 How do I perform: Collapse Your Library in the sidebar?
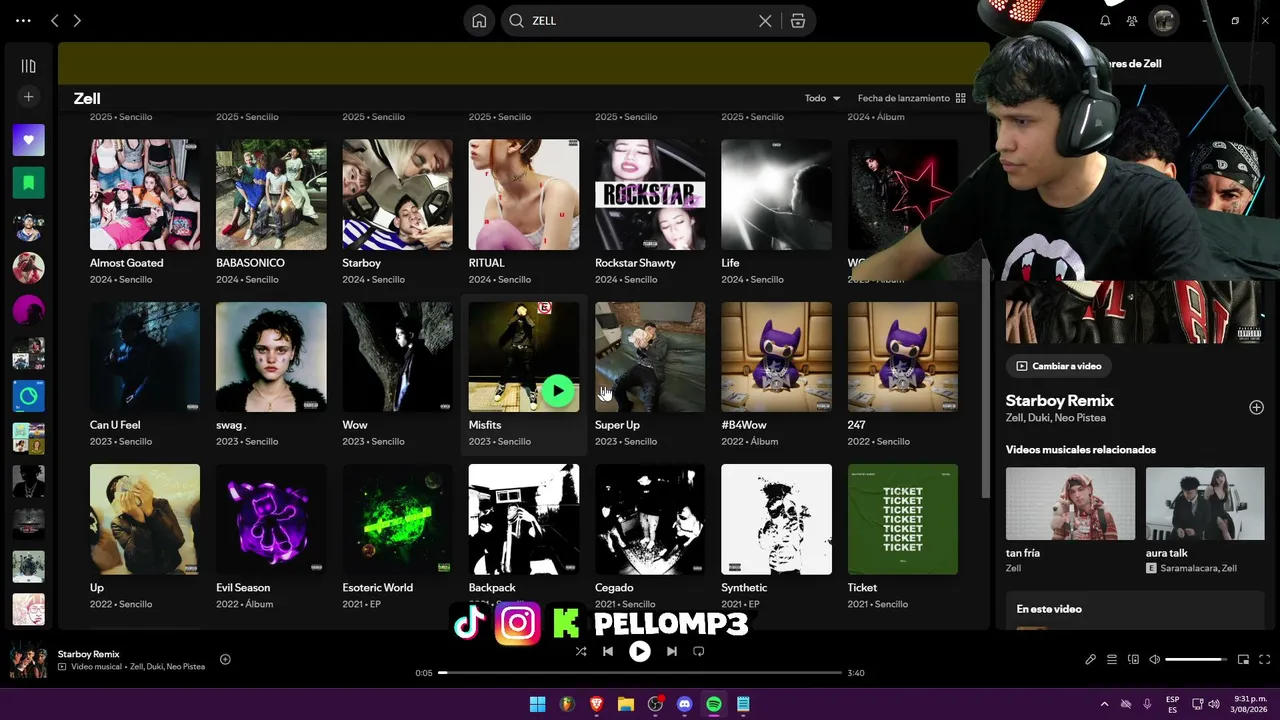coord(28,66)
